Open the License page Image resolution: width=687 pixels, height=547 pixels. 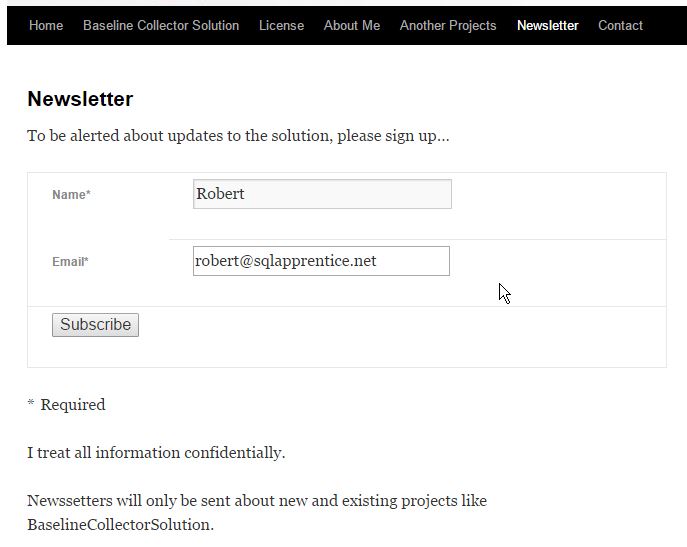(281, 25)
